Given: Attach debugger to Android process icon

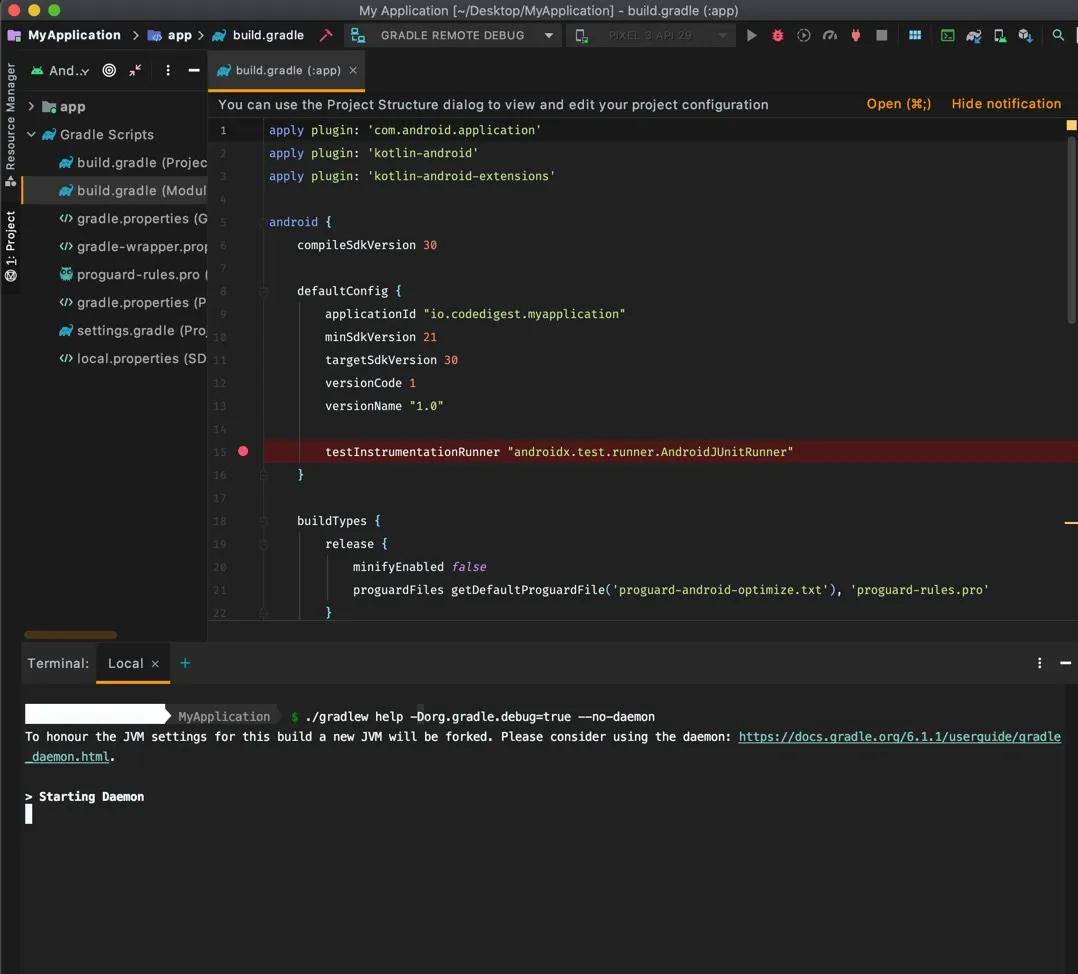Looking at the screenshot, I should (x=855, y=35).
